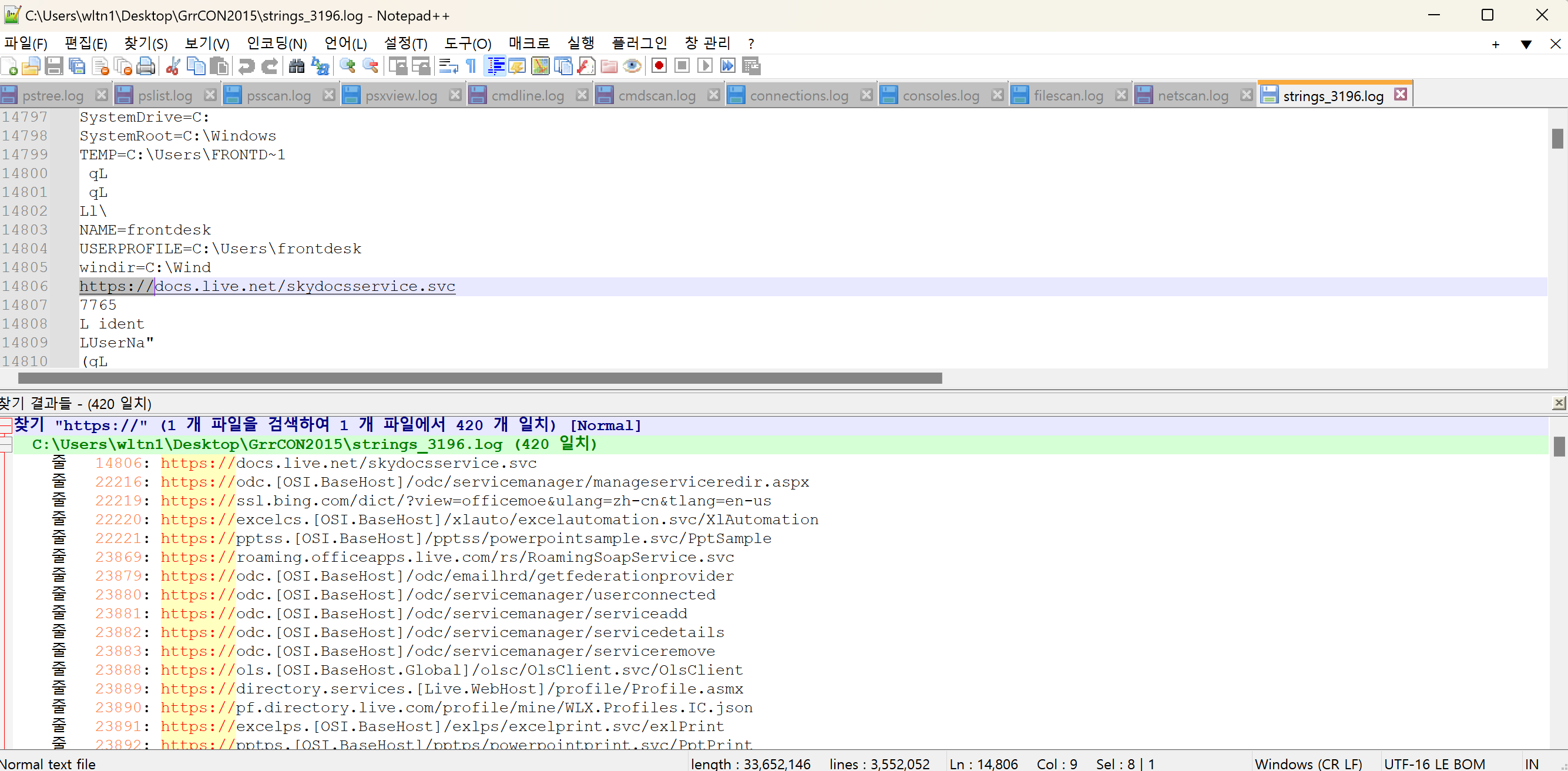
Task: Collapse the search results root fold marker
Action: 5,425
